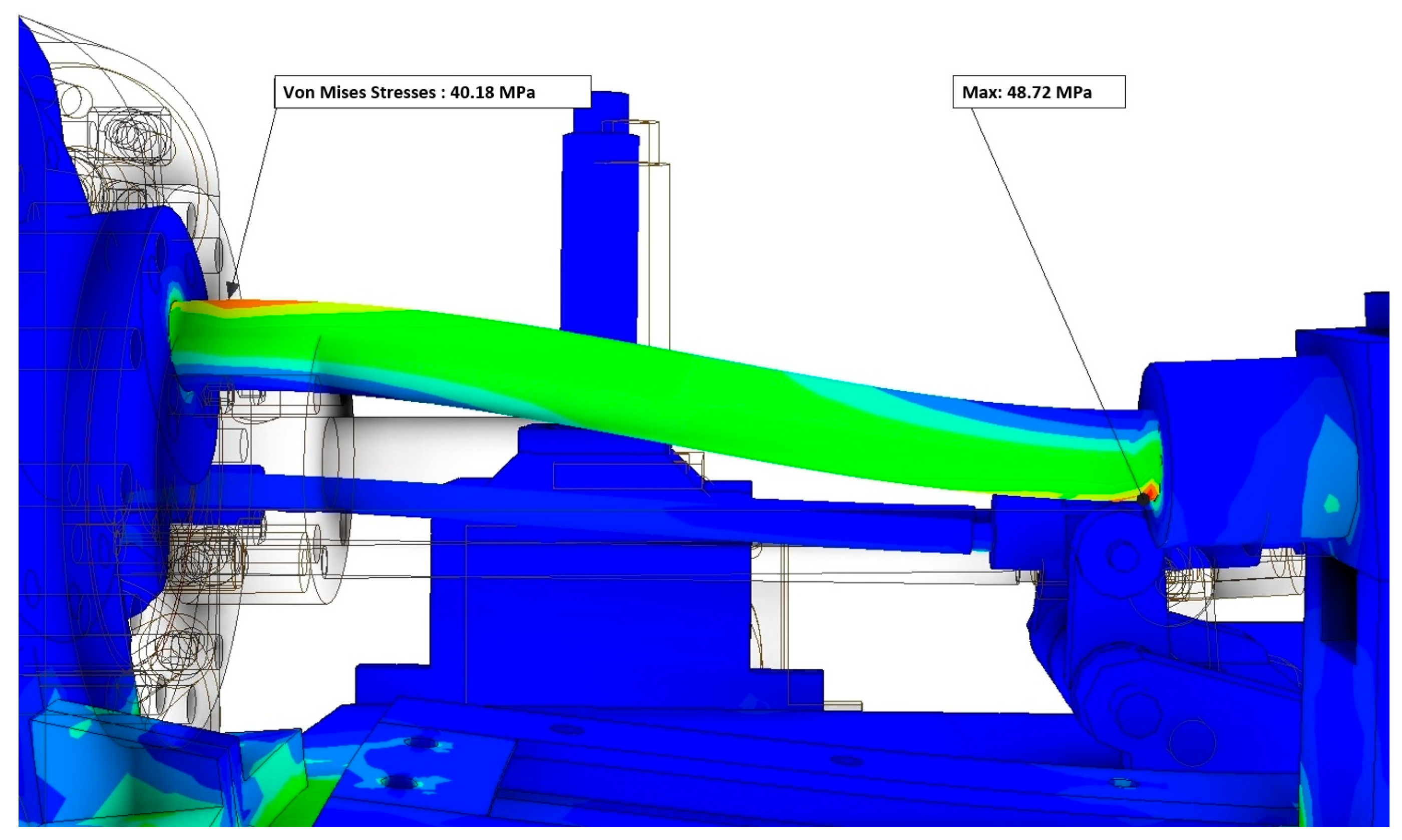Click the tall blue vertical column behind shaft

pos(600,226)
